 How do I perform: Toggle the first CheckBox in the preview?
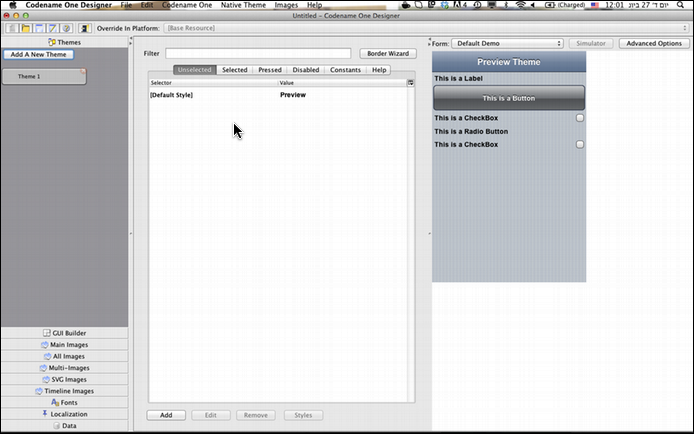click(x=580, y=118)
